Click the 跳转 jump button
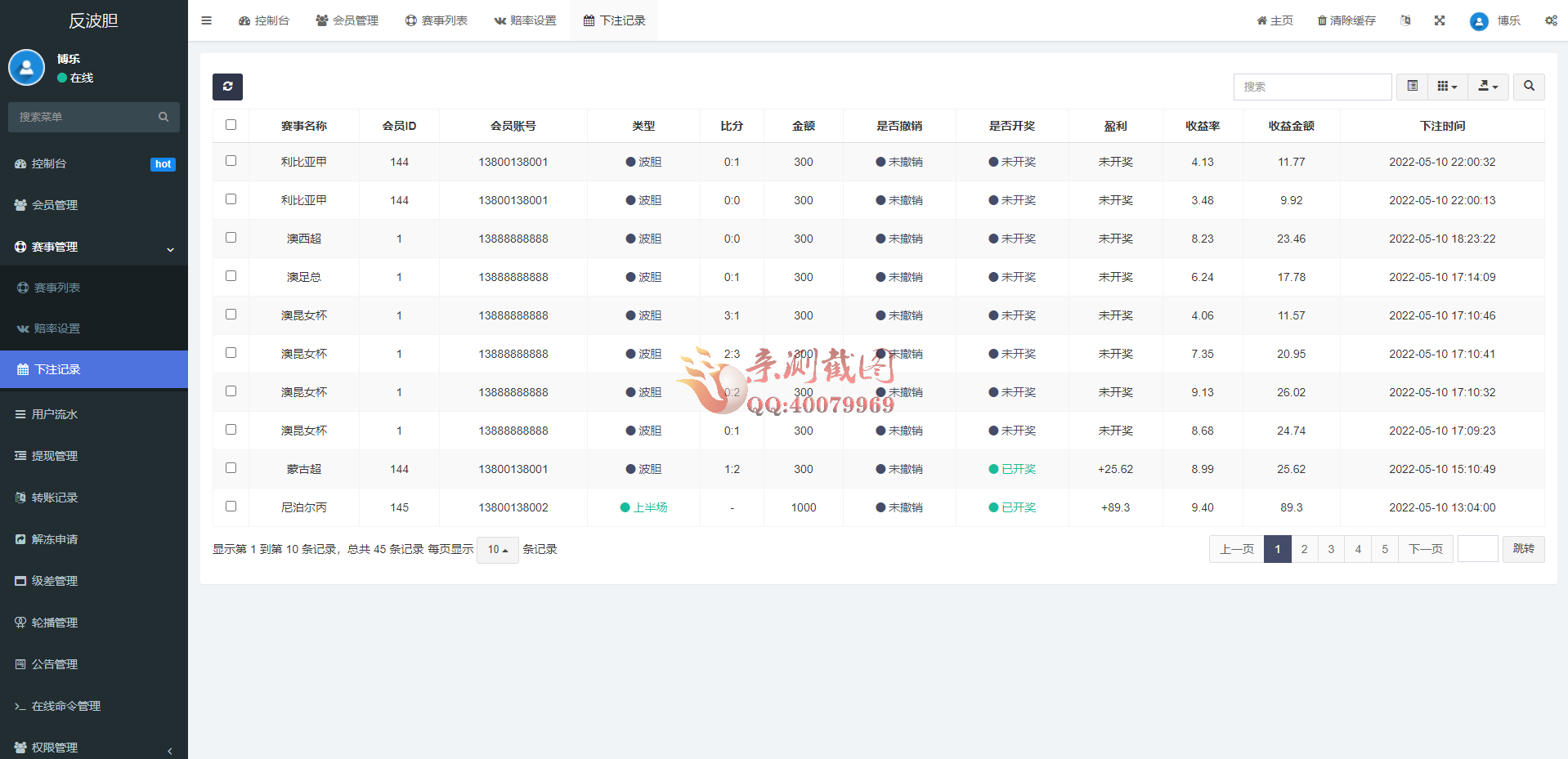Screen dimensions: 1568x759 click(x=1523, y=549)
